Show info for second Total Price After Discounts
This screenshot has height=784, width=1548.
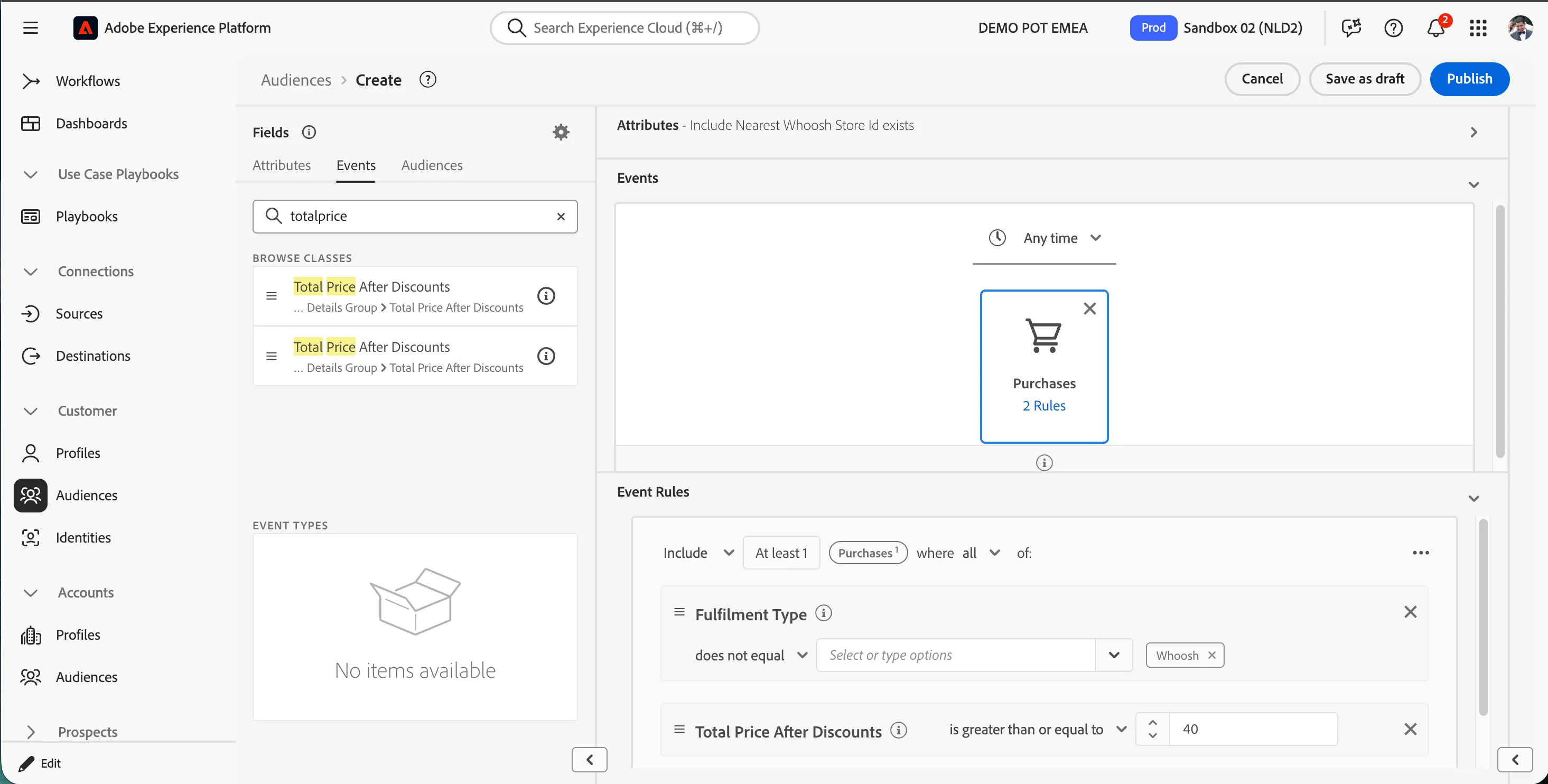pyautogui.click(x=546, y=356)
